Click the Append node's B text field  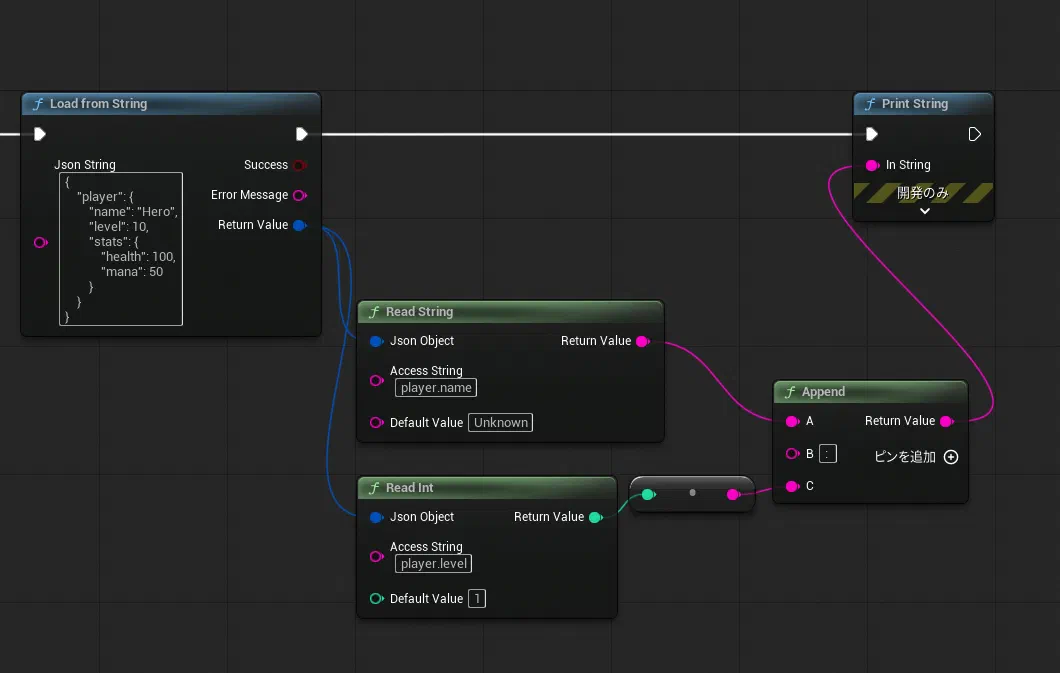(x=827, y=454)
